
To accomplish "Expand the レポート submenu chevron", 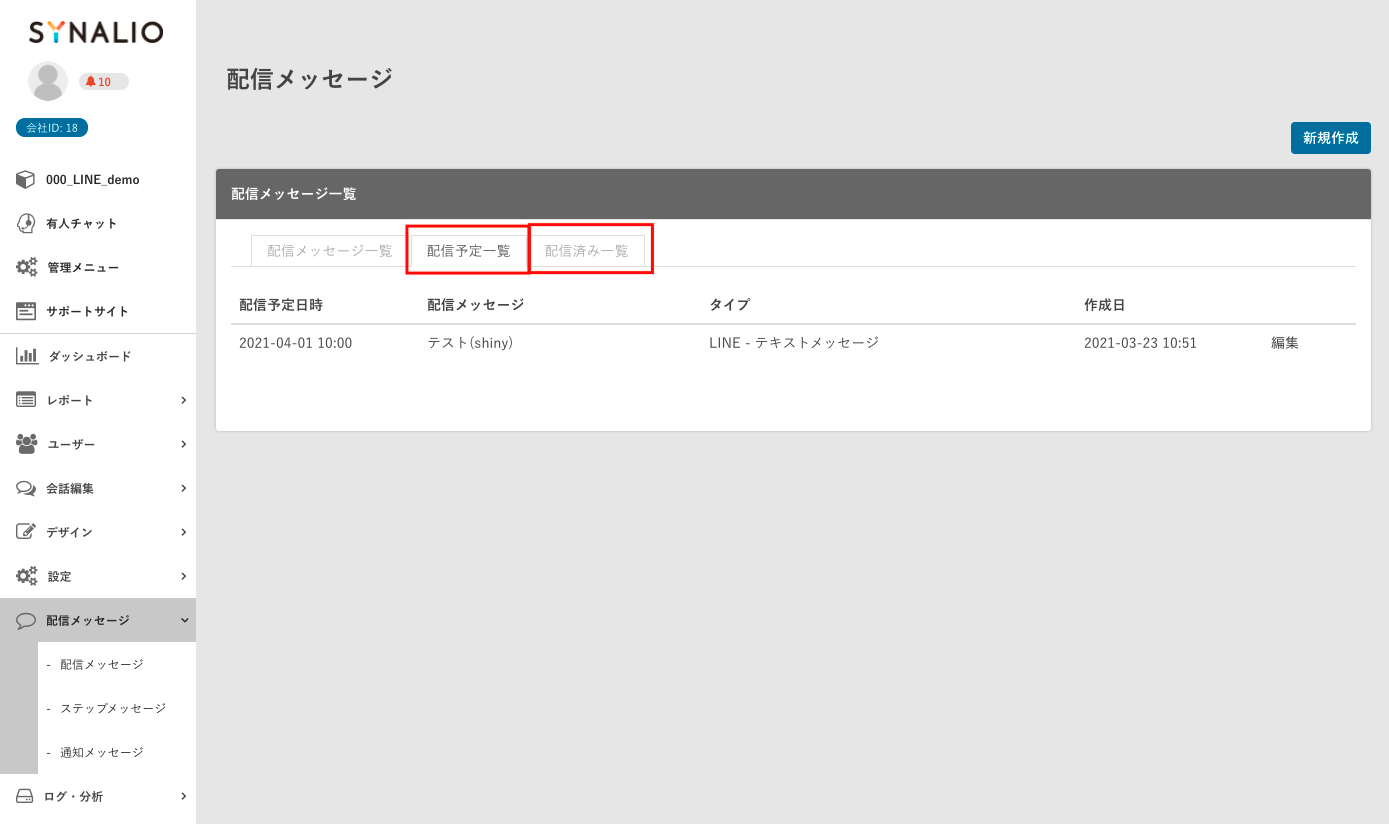I will (x=184, y=400).
